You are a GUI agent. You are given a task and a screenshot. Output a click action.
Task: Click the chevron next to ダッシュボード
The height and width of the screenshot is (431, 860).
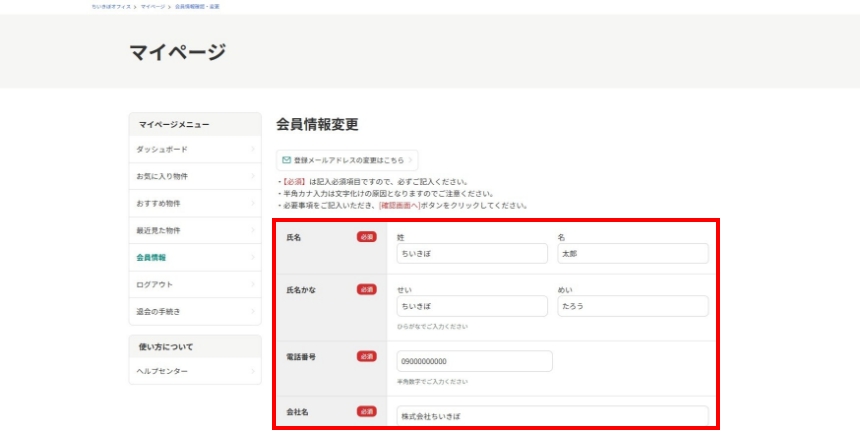pos(252,150)
